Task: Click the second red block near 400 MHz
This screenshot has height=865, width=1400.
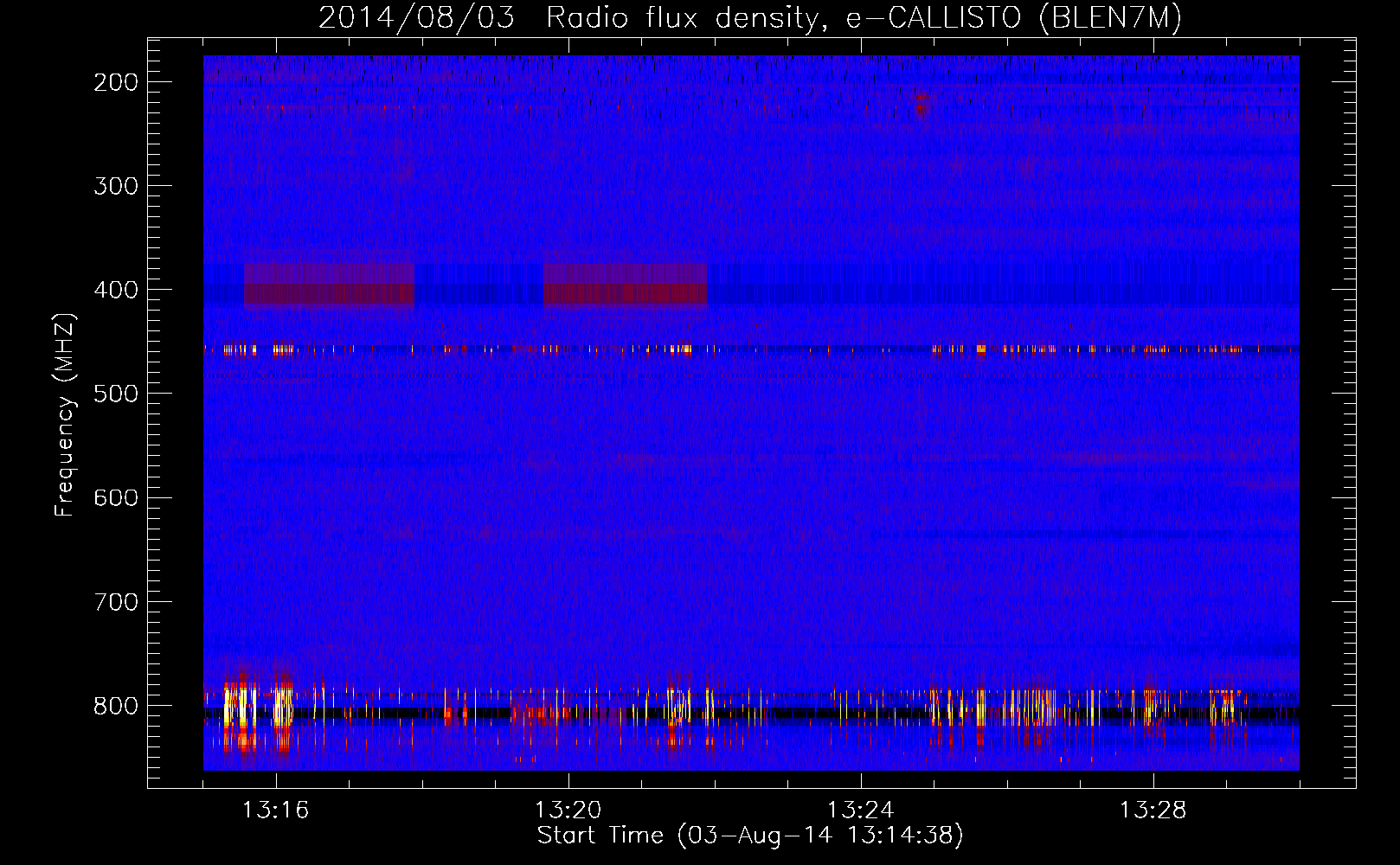Action: click(x=625, y=285)
